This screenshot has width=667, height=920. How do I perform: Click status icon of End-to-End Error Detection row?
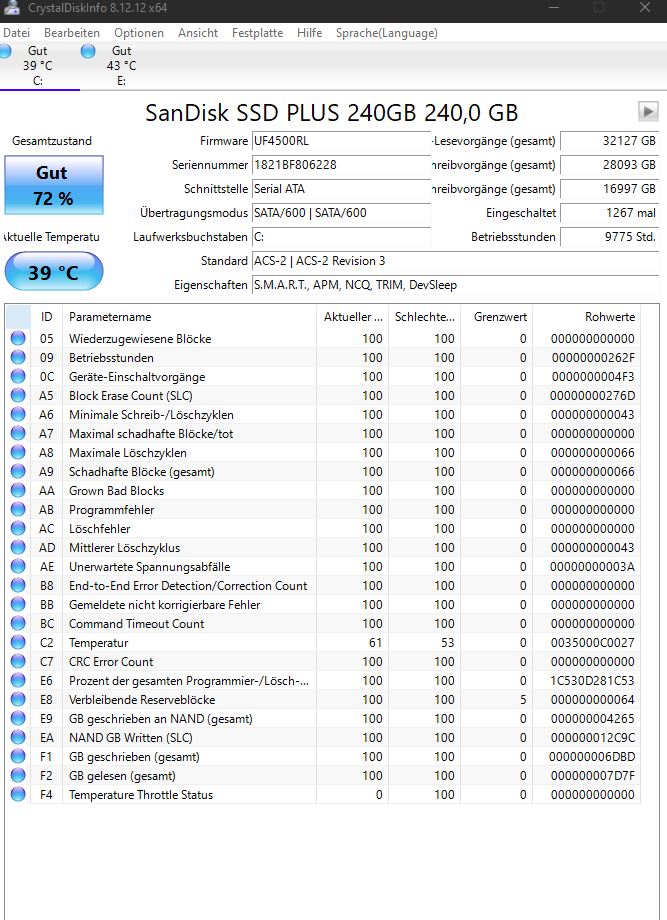pos(18,585)
